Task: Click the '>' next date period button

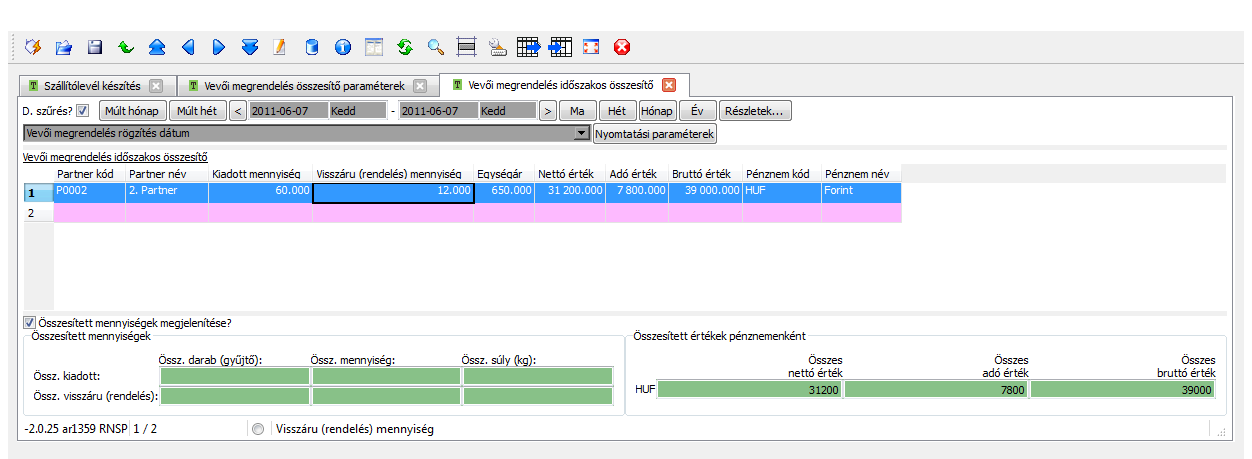Action: click(x=547, y=111)
